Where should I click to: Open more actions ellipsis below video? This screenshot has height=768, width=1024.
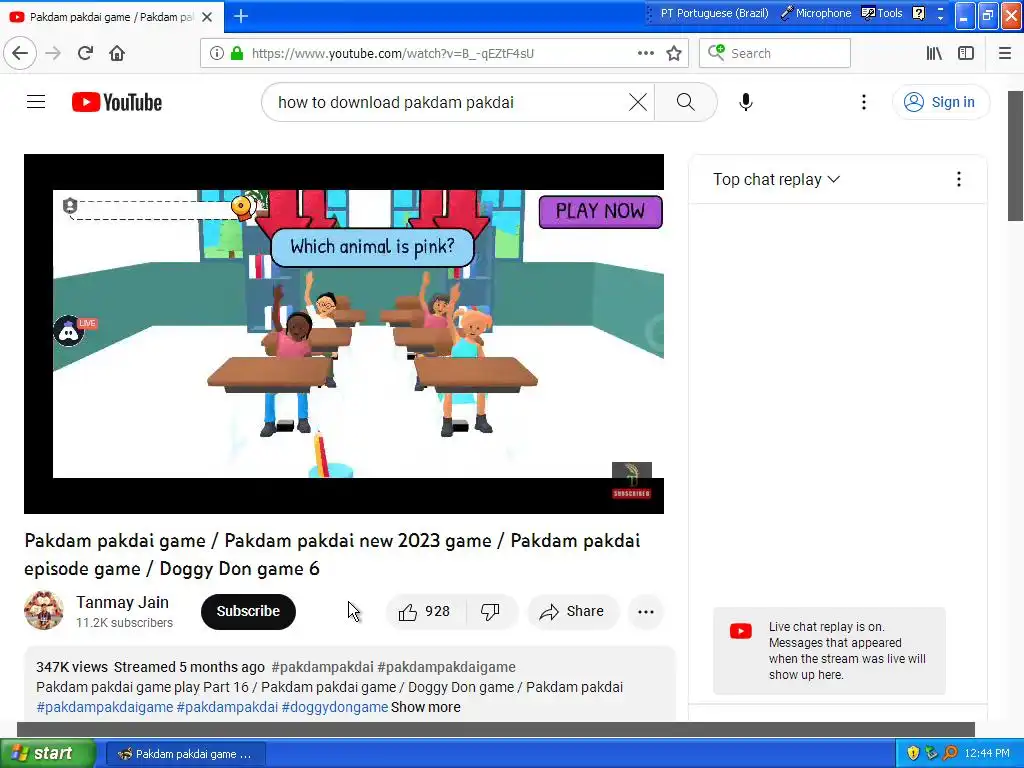point(646,611)
